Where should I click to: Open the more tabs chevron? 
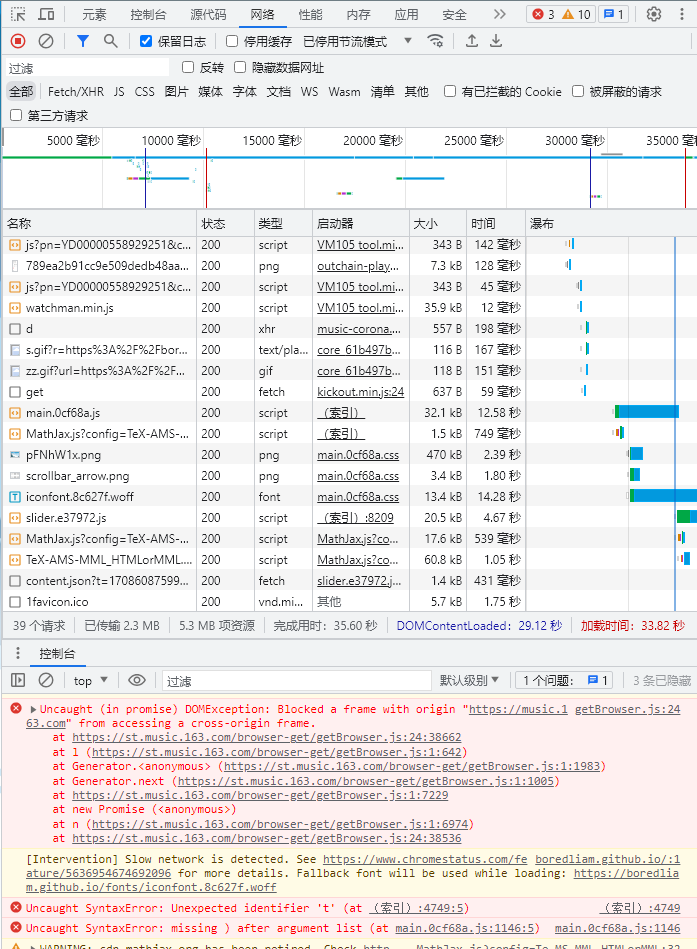point(499,14)
